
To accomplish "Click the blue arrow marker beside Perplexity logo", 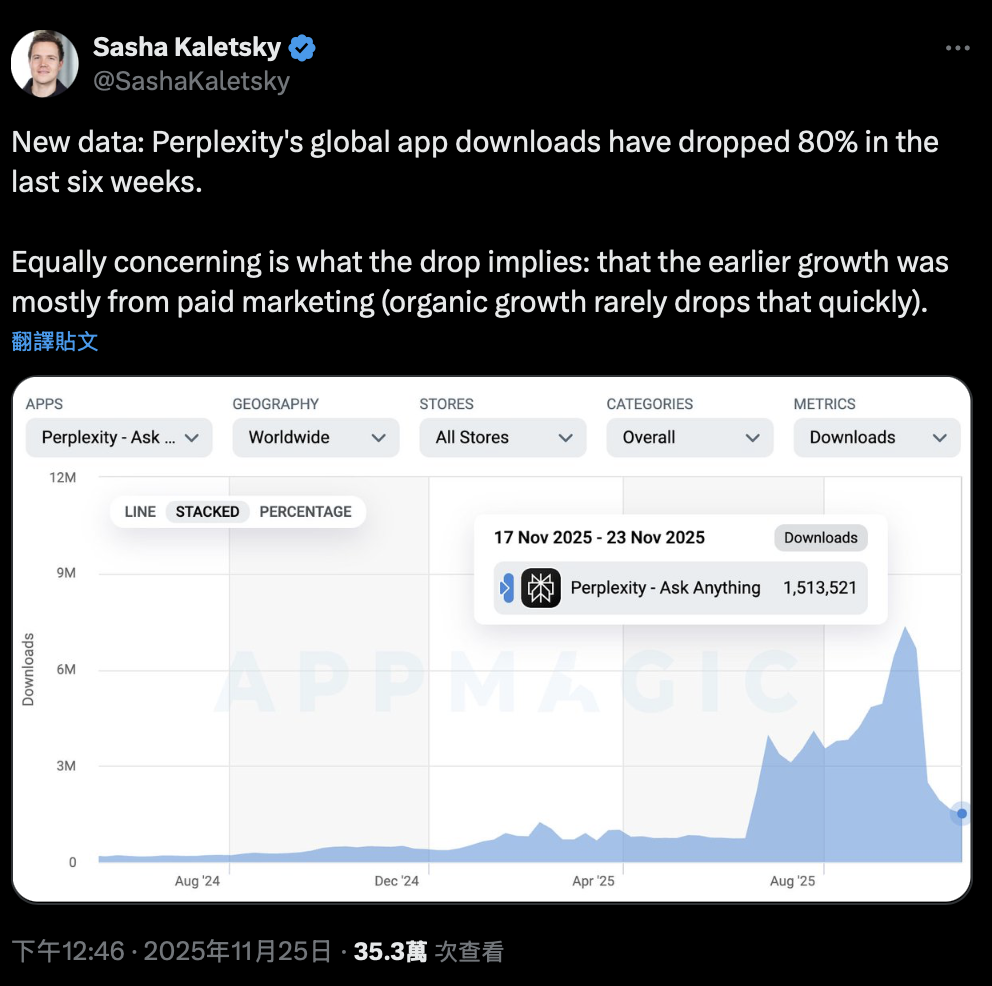I will (x=506, y=588).
